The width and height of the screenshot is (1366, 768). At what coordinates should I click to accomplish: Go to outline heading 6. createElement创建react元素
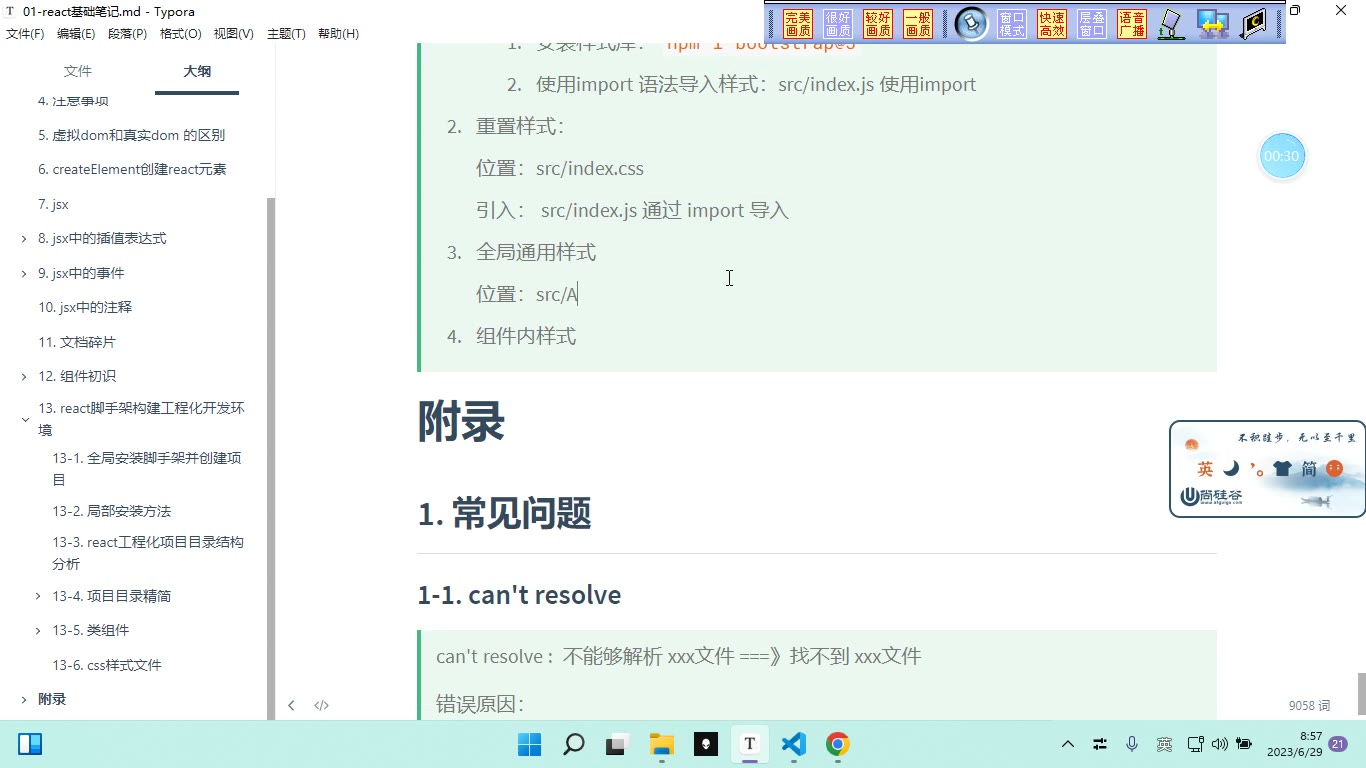coord(132,169)
